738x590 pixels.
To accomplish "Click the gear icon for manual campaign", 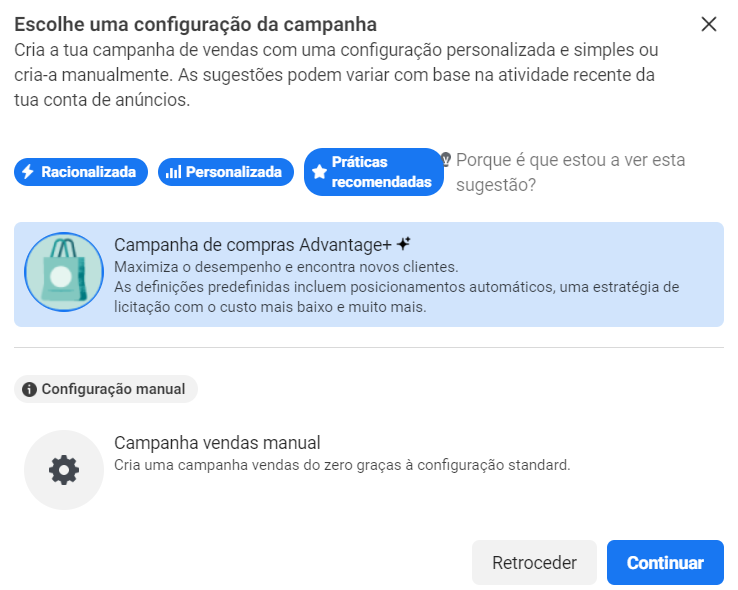I will point(64,470).
